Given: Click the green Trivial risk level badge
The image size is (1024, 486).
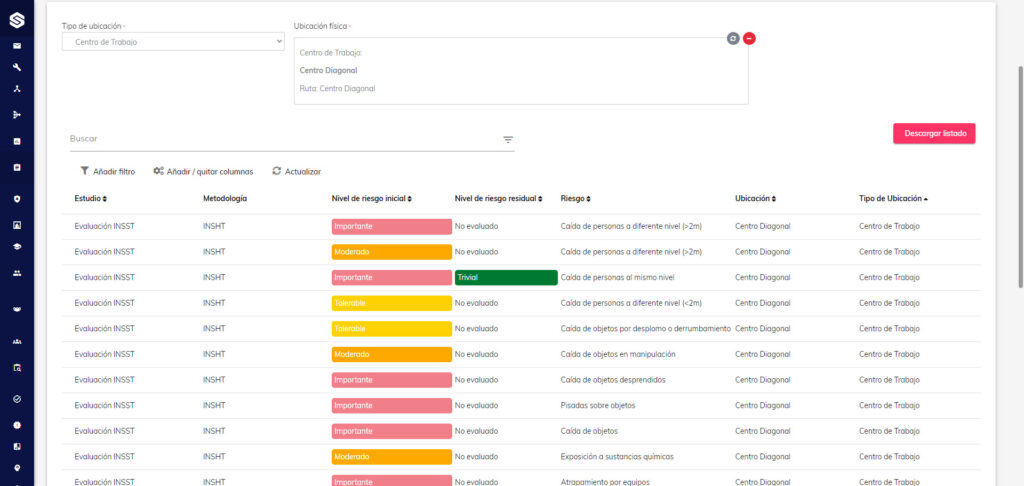Looking at the screenshot, I should click(506, 278).
